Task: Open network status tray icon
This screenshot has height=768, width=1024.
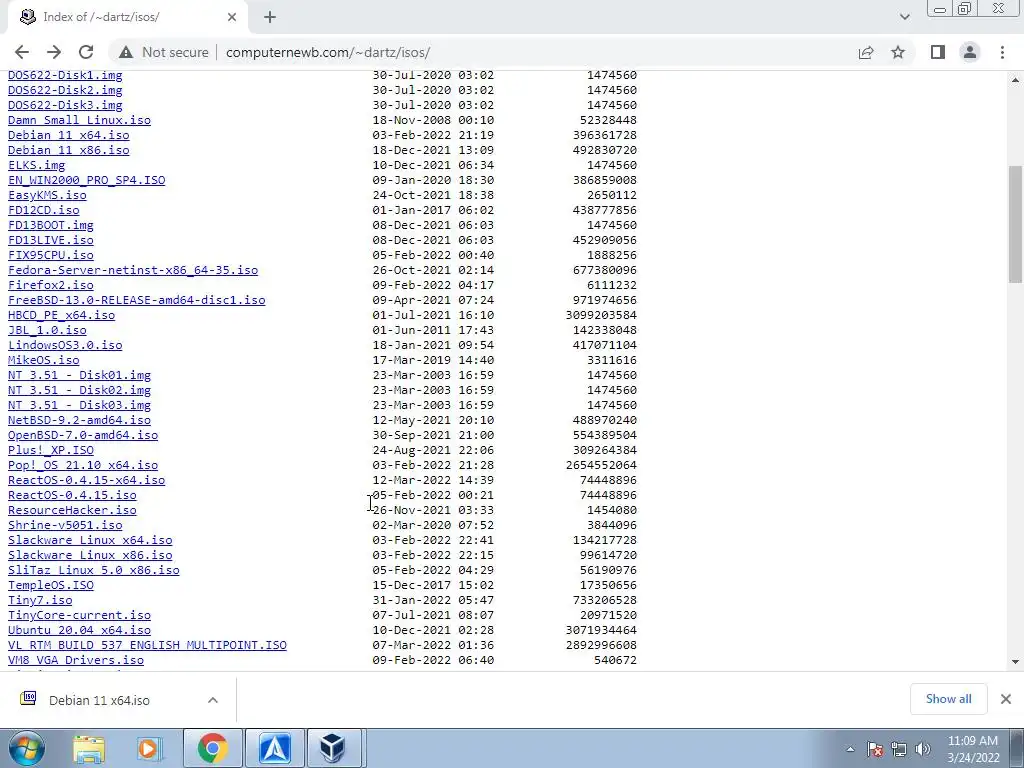Action: pyautogui.click(x=899, y=749)
